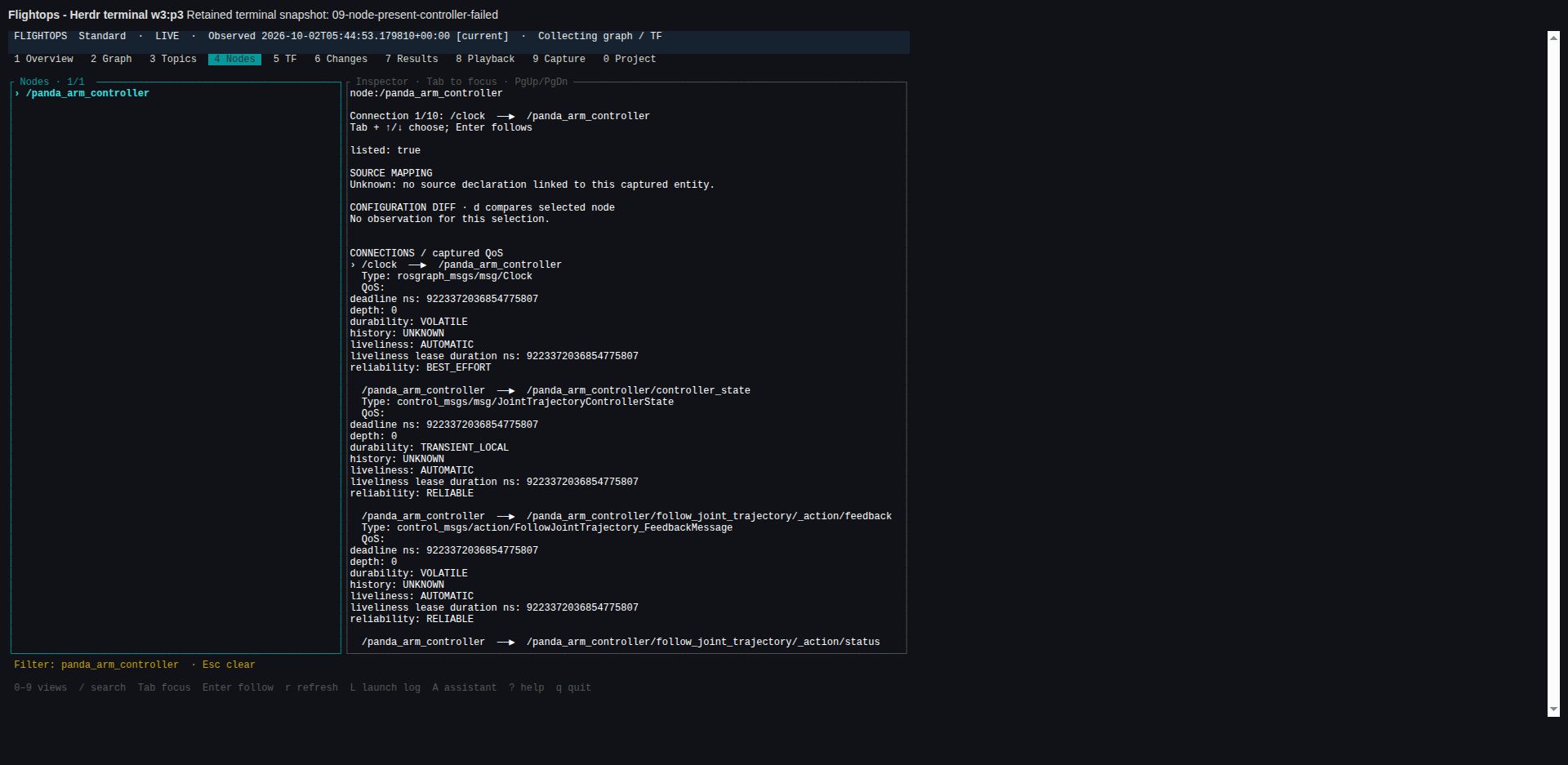Click the 'Tab focus' footer hint
The height and width of the screenshot is (765, 1568).
point(164,687)
